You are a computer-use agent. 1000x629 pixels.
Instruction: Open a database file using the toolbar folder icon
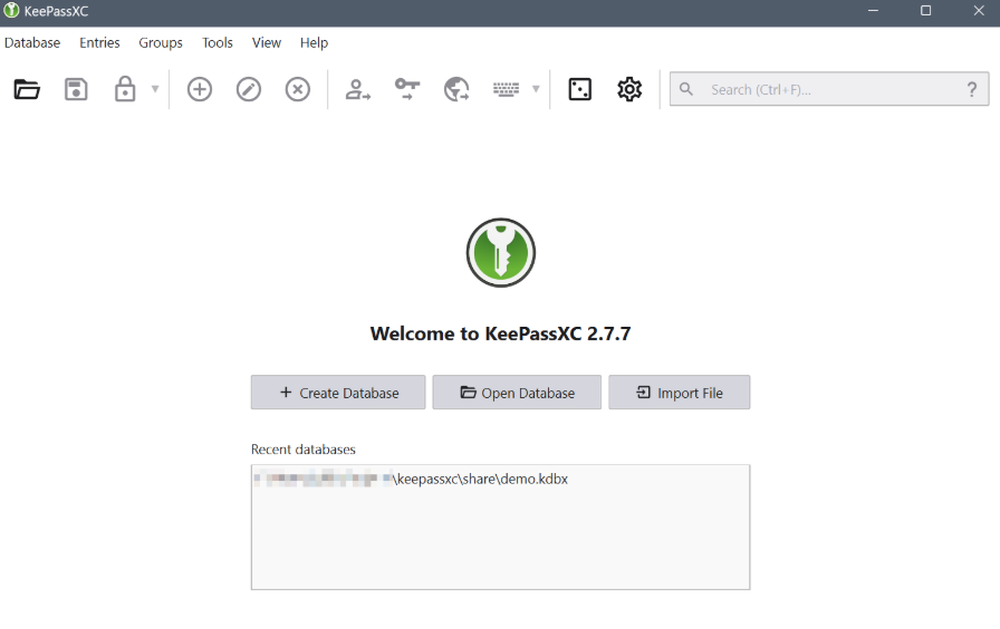click(x=27, y=89)
